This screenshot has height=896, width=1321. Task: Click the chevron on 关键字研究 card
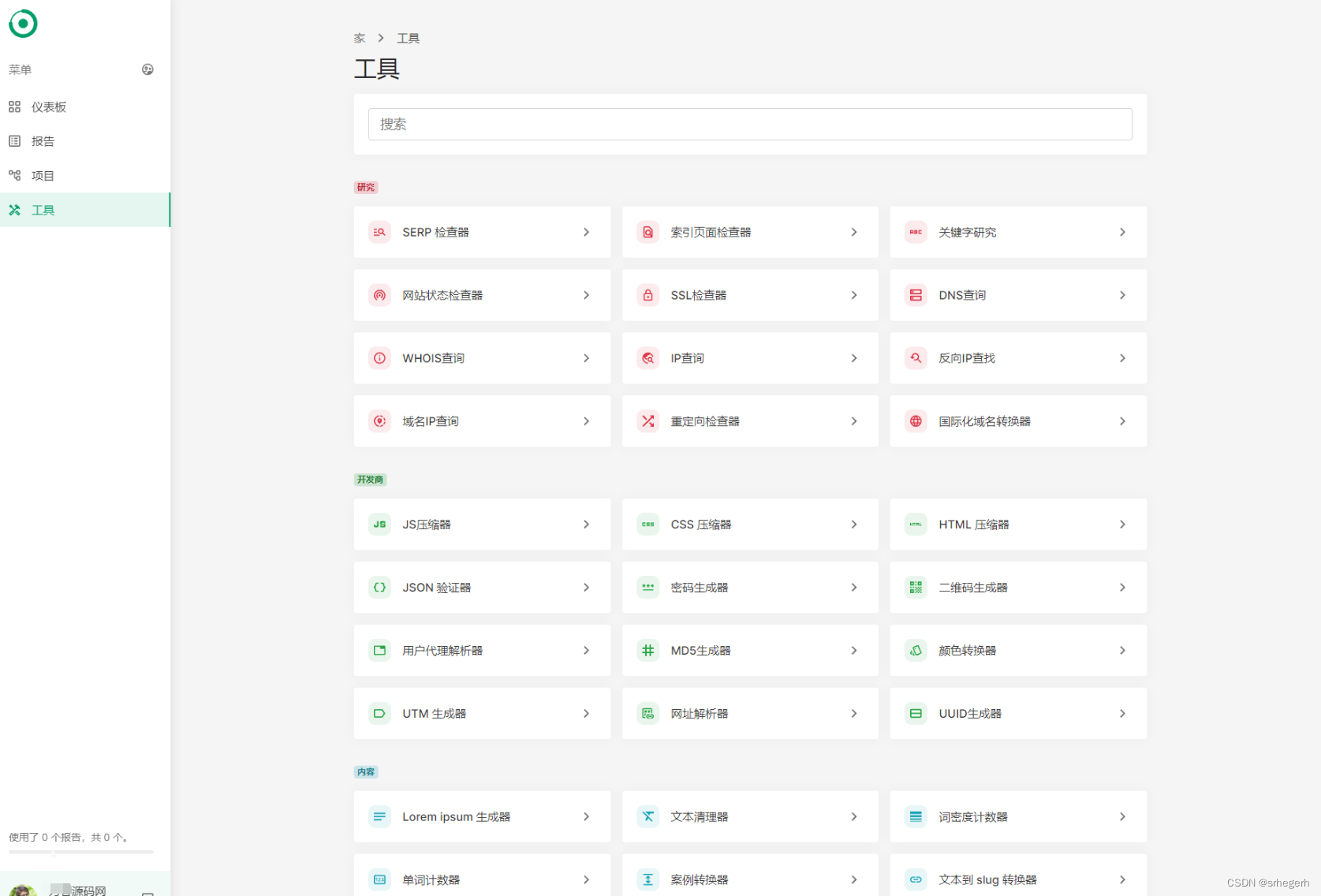[1122, 232]
